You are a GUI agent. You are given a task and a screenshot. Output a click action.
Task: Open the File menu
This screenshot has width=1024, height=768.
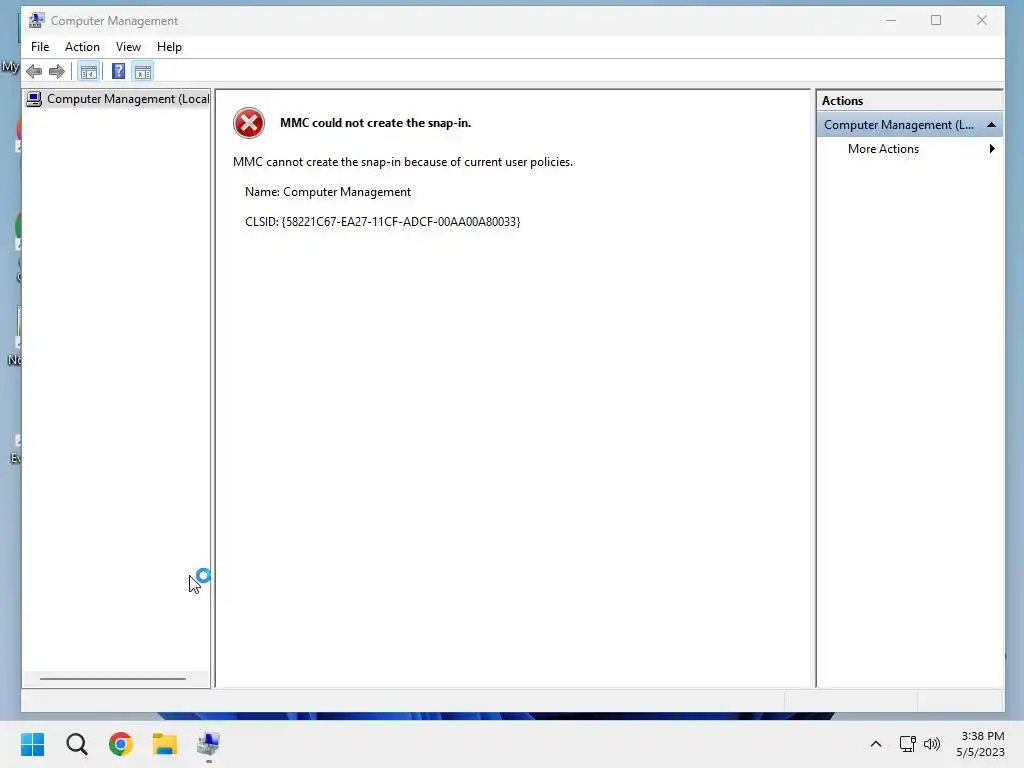point(40,47)
